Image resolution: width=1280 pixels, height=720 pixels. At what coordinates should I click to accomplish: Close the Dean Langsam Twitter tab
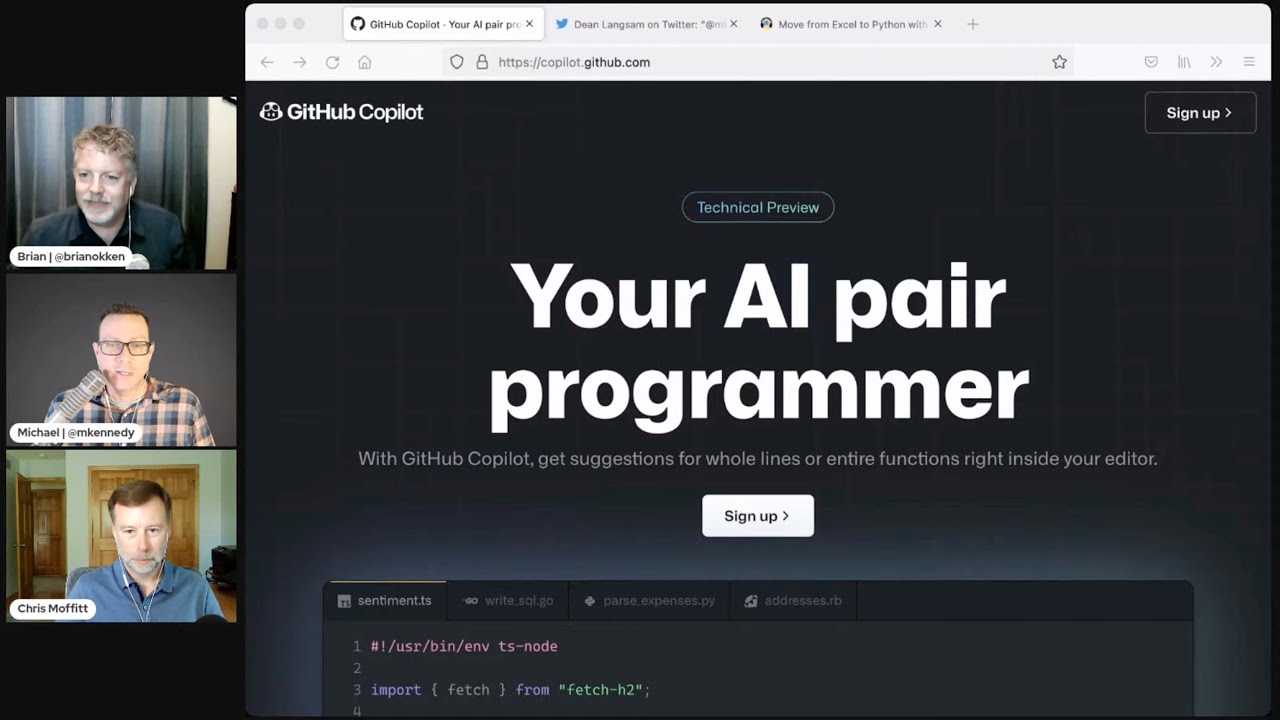pos(734,24)
